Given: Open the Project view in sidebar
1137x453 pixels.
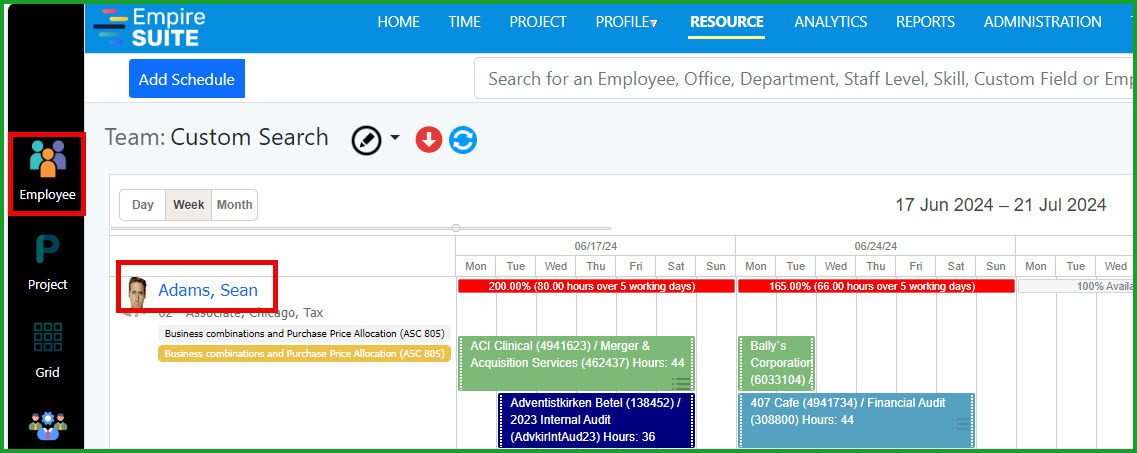Looking at the screenshot, I should [47, 262].
